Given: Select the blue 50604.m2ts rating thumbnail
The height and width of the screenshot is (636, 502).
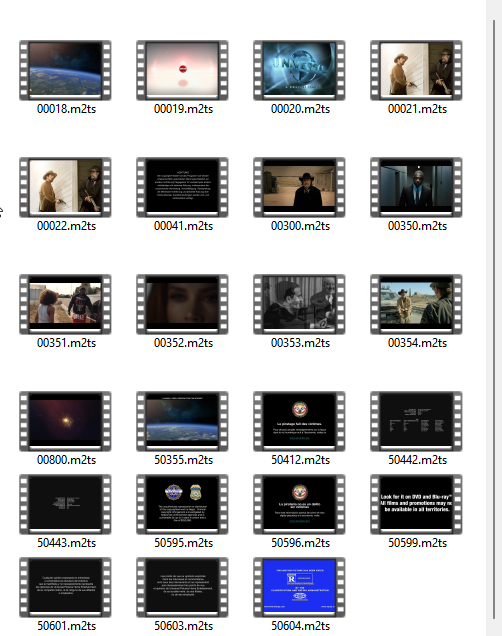Looking at the screenshot, I should tap(299, 587).
